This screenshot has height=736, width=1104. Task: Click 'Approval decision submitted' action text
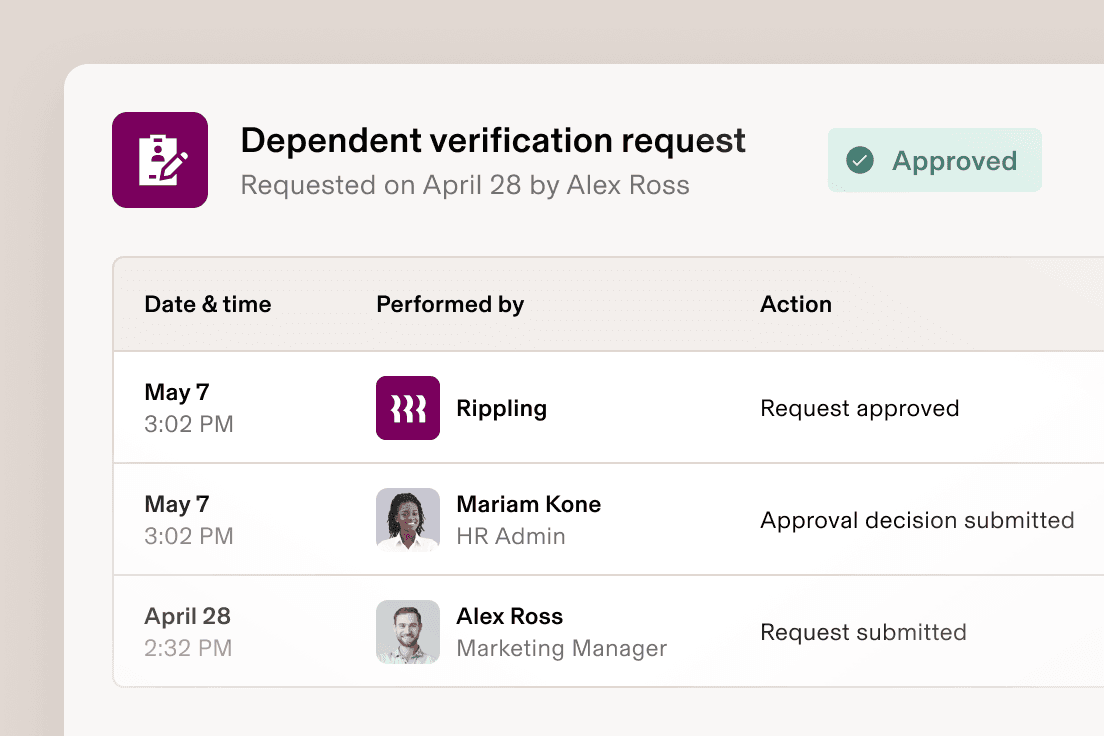pos(917,520)
